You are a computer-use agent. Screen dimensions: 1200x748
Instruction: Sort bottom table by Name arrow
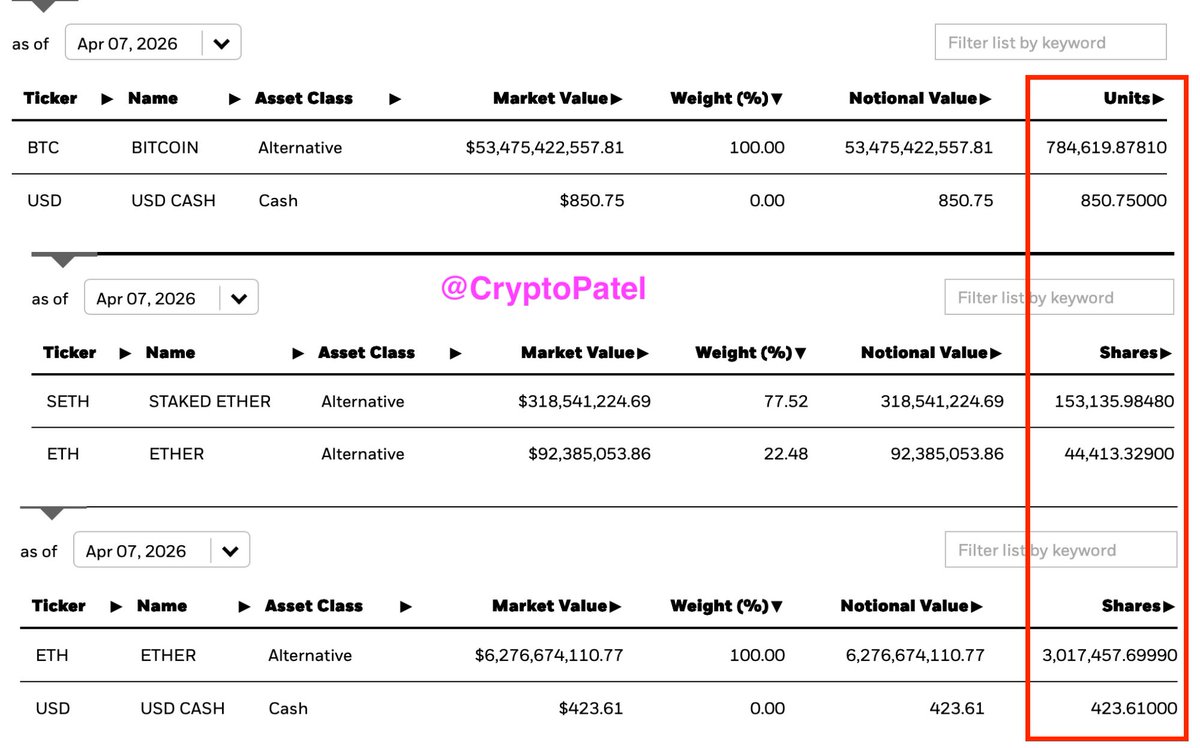click(245, 606)
